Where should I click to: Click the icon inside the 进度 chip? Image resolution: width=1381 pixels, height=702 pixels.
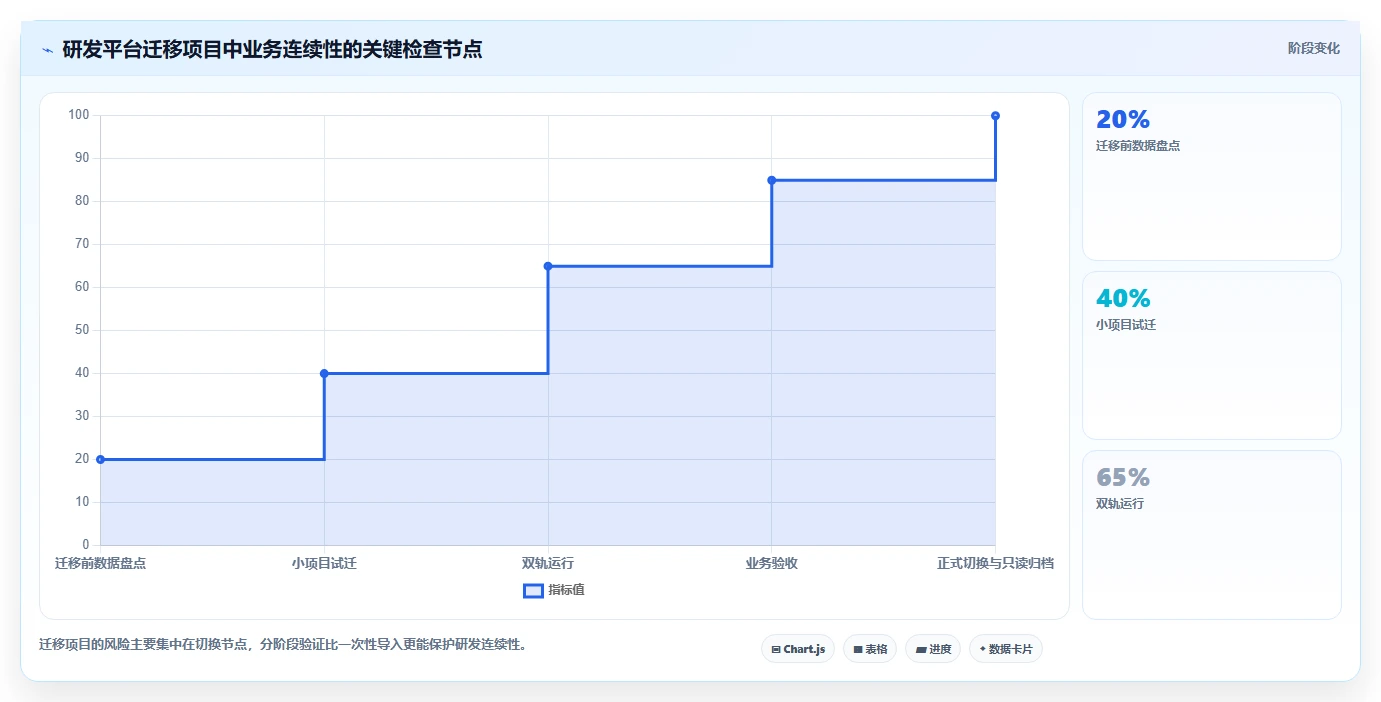[x=921, y=650]
